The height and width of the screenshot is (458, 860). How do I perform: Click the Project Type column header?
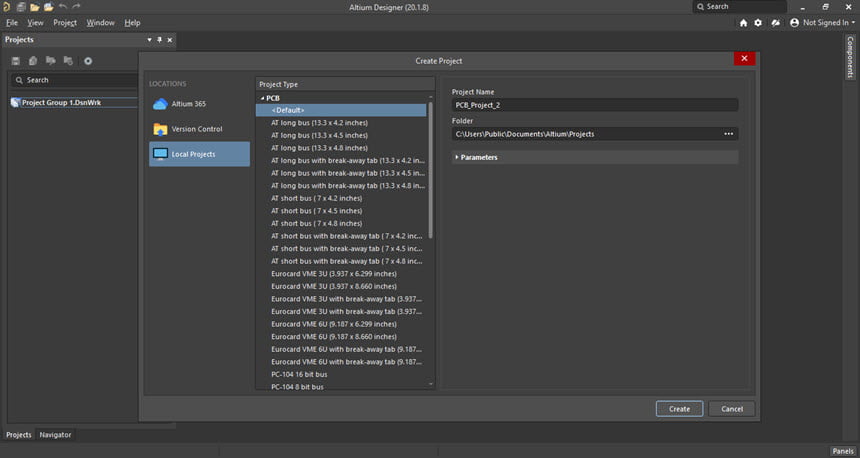[x=345, y=84]
